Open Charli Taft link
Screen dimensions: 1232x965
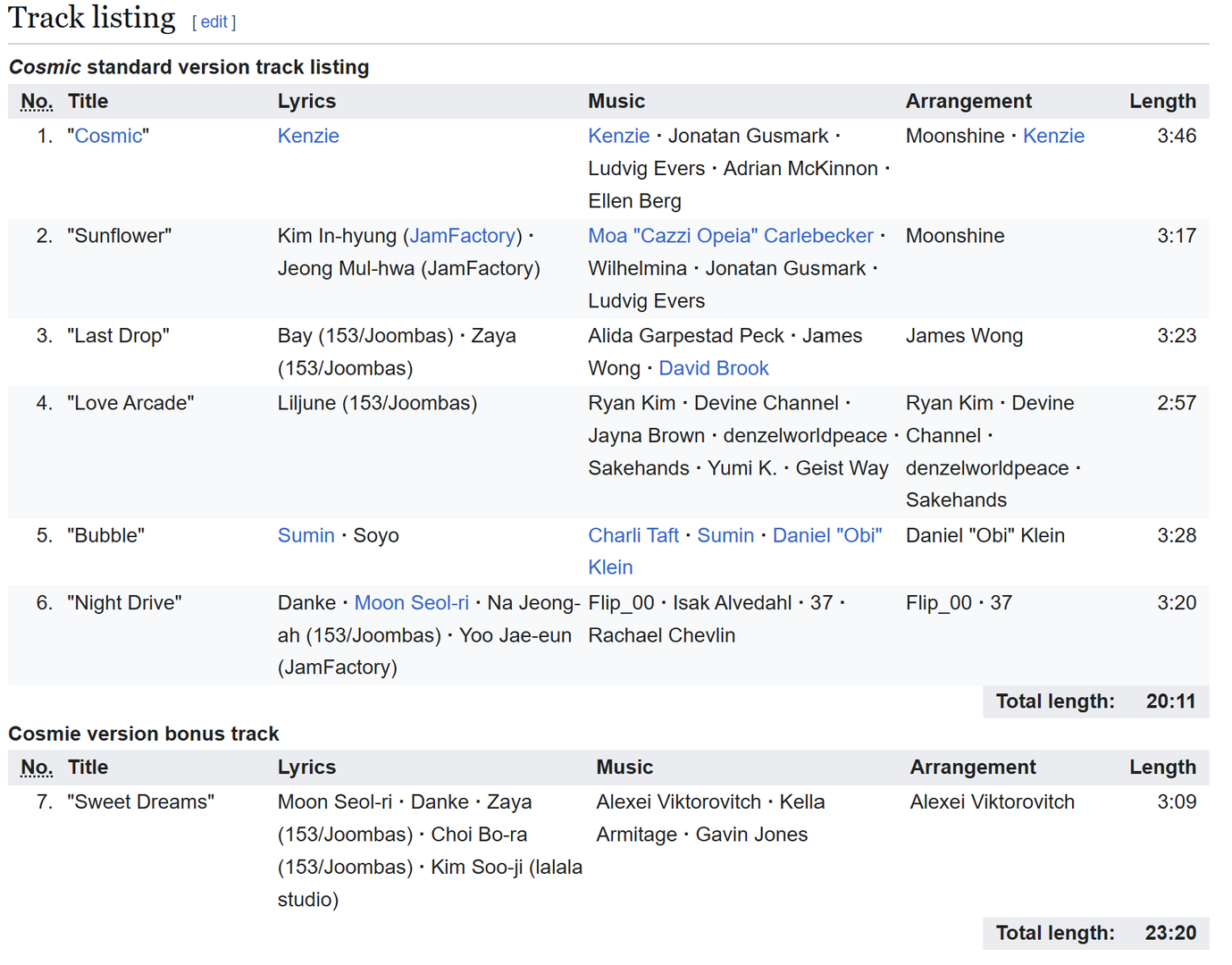pos(633,535)
